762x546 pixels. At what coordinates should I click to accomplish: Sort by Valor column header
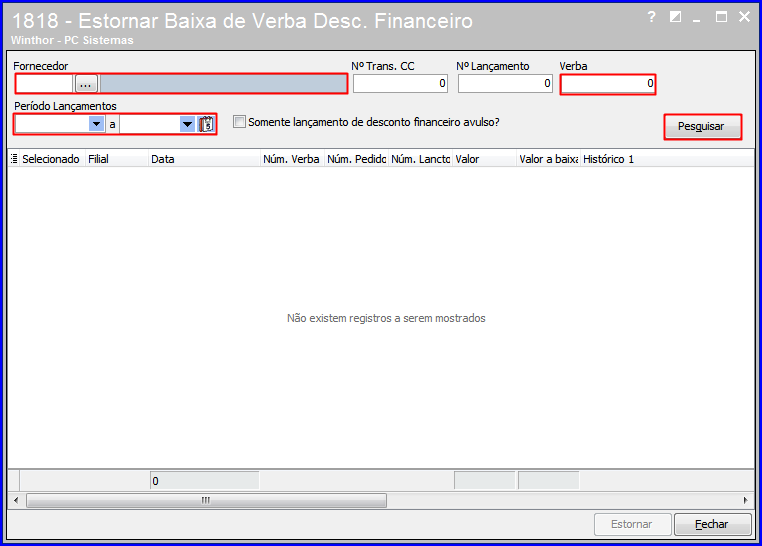pyautogui.click(x=484, y=159)
